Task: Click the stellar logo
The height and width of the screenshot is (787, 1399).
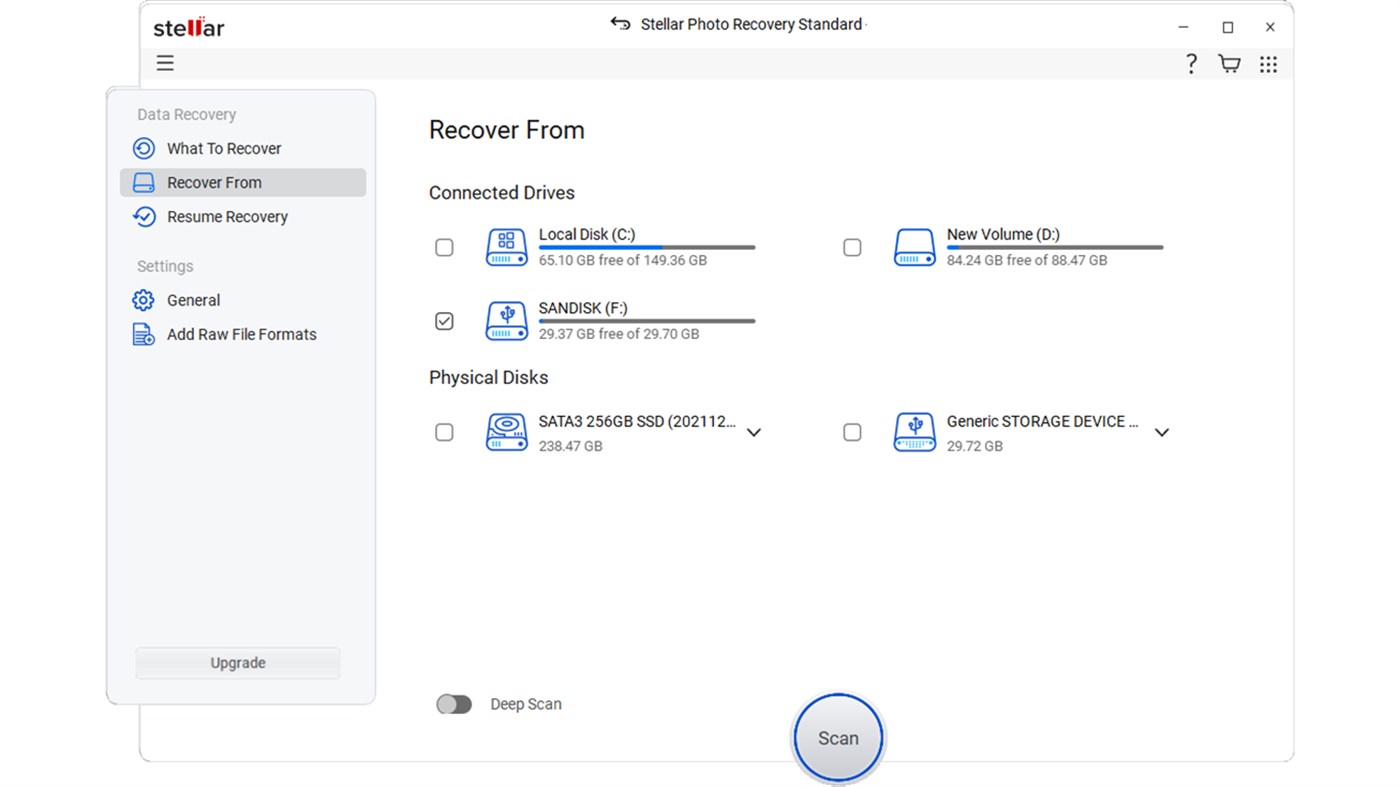Action: point(187,28)
